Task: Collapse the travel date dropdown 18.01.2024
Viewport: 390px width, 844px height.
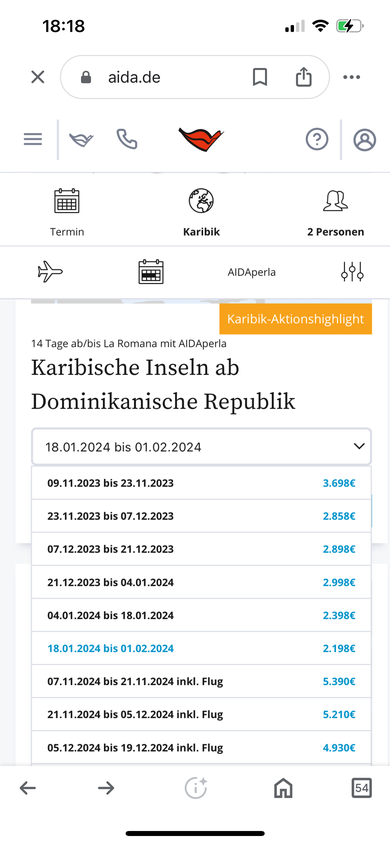Action: (201, 446)
